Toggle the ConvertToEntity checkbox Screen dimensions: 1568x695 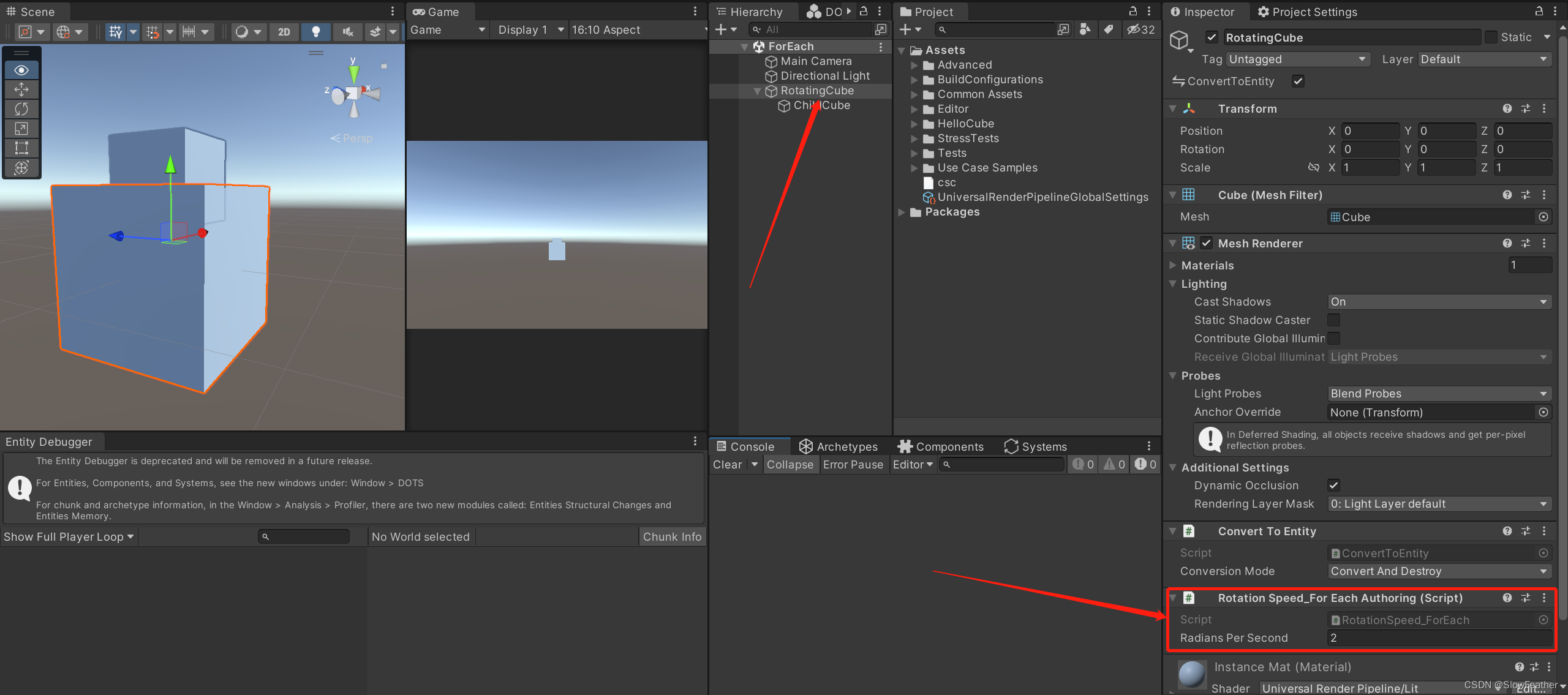(1298, 81)
